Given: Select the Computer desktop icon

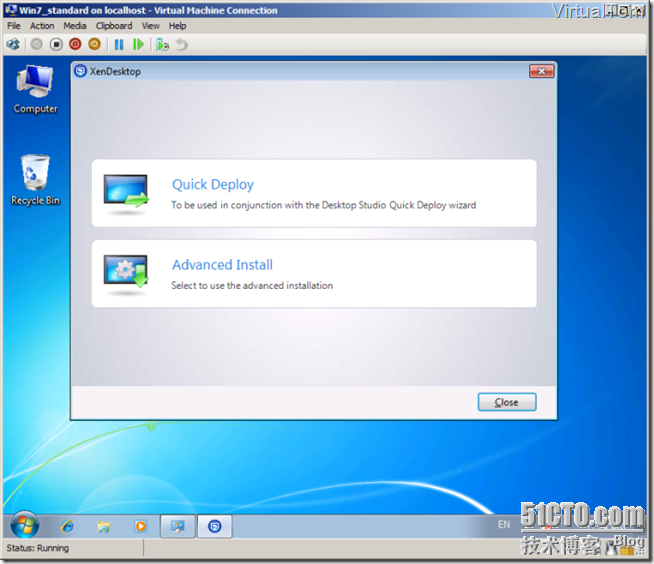Looking at the screenshot, I should pyautogui.click(x=35, y=90).
